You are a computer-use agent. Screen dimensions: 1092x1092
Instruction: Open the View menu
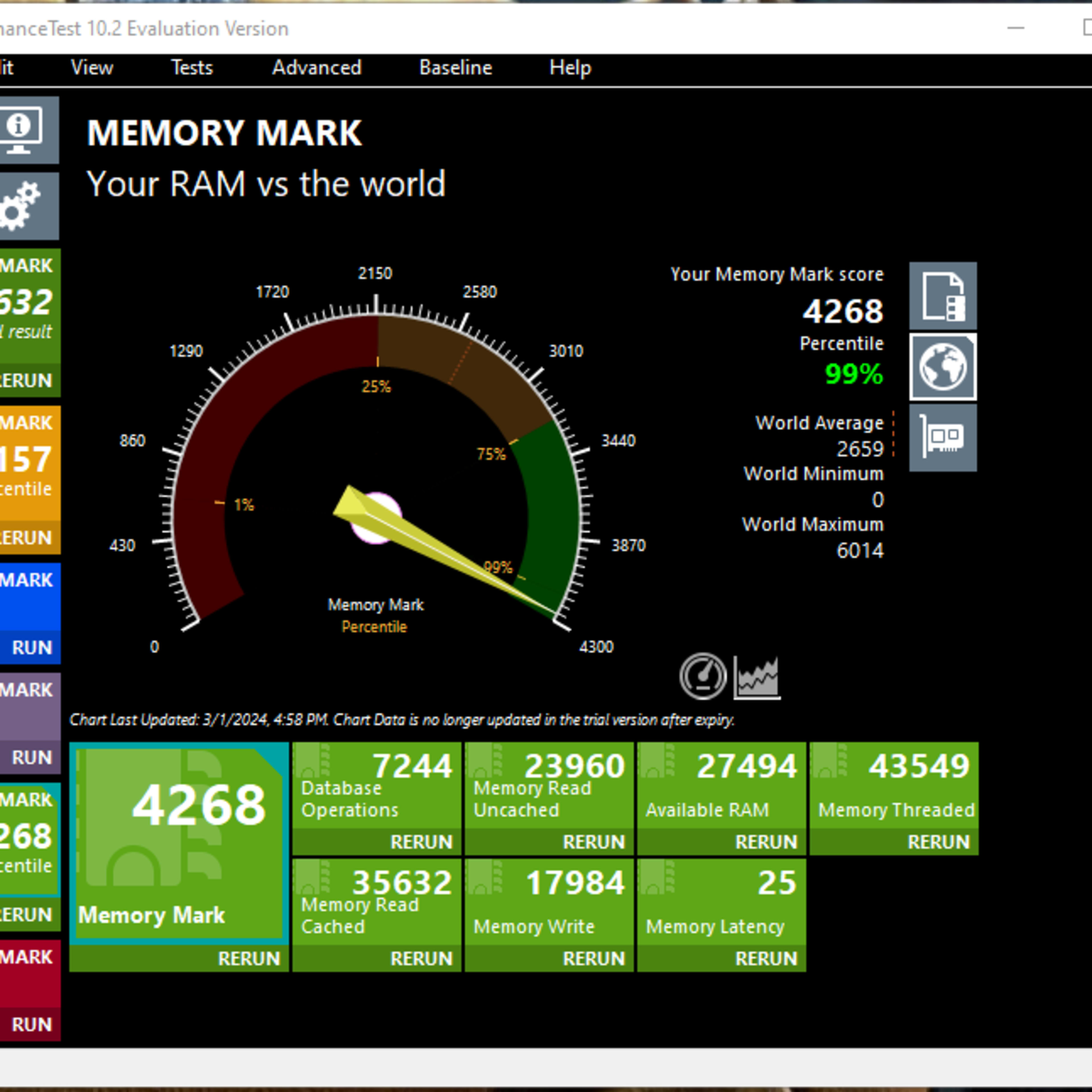(x=92, y=68)
